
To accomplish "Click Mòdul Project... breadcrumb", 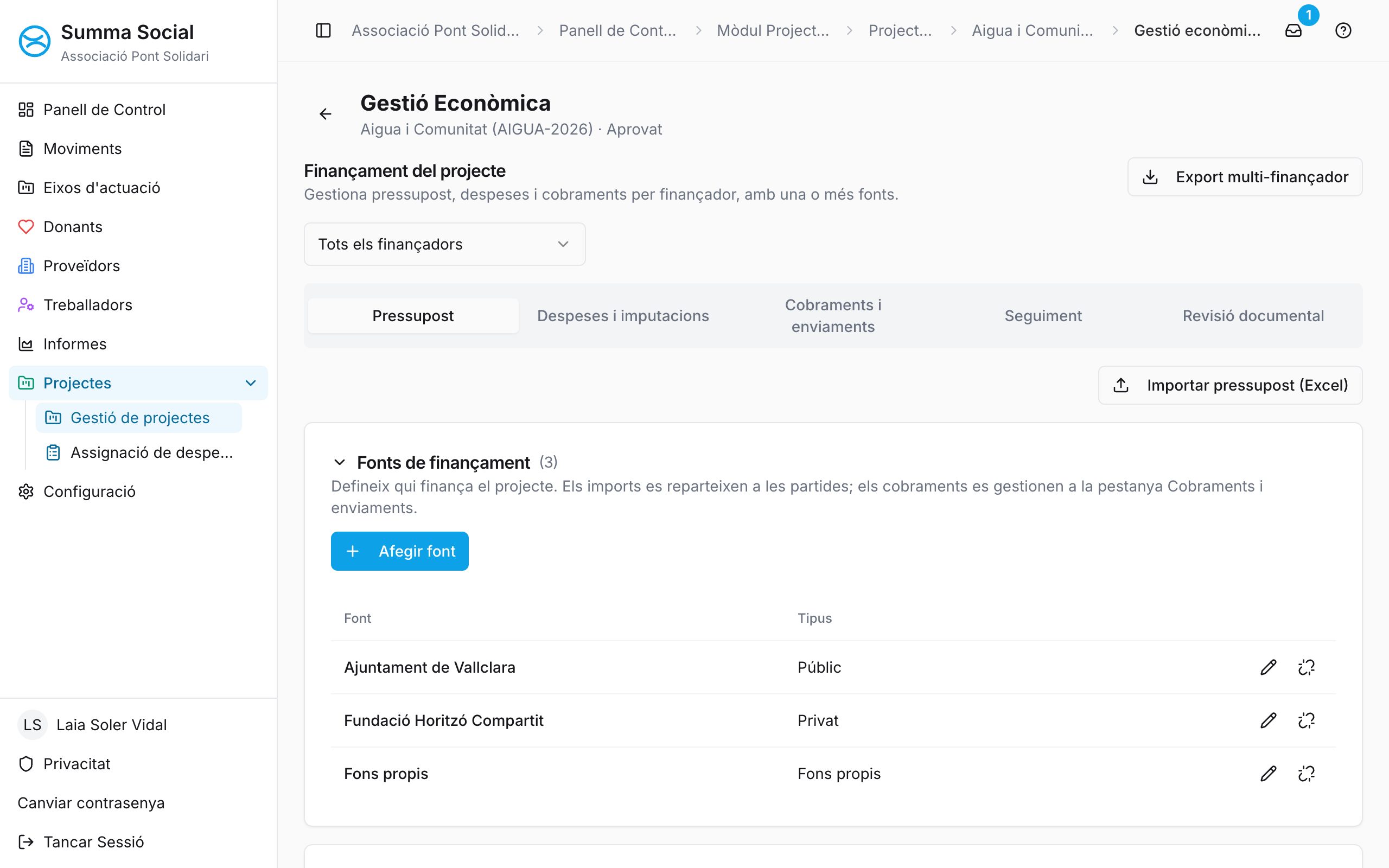I will (x=773, y=30).
